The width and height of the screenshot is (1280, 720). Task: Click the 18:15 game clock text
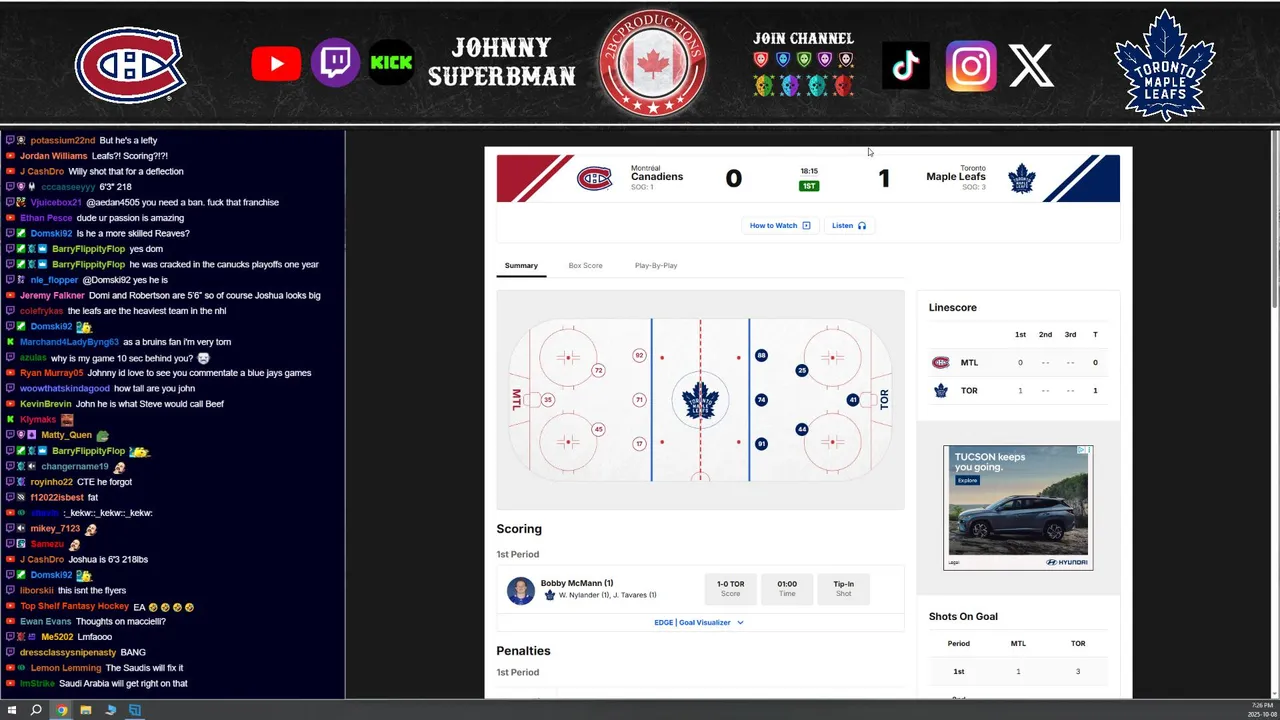click(809, 171)
